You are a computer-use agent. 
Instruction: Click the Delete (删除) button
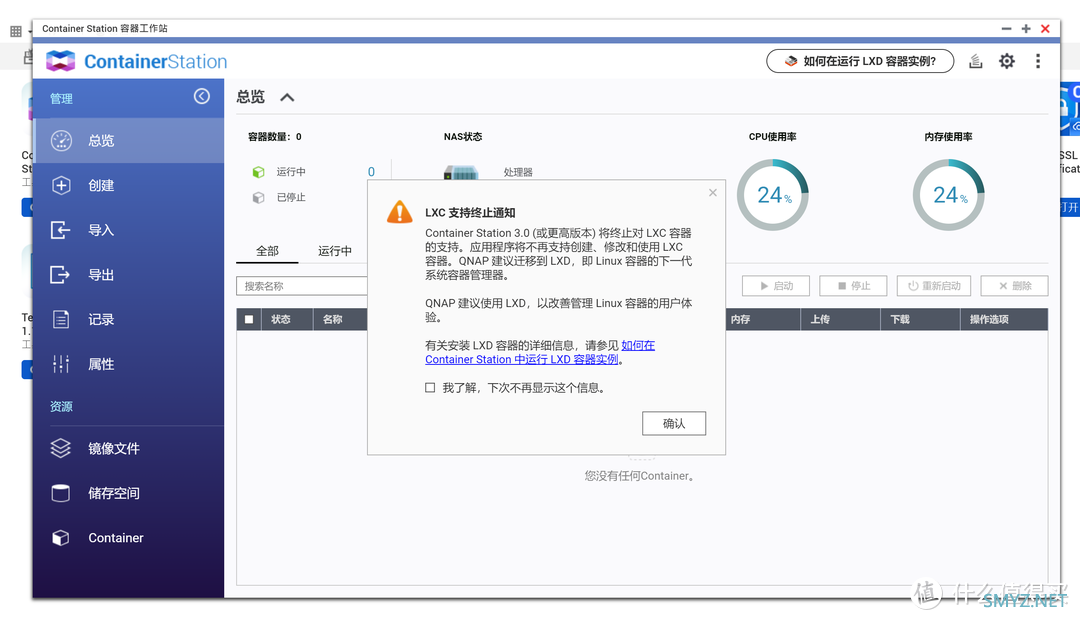click(1015, 286)
